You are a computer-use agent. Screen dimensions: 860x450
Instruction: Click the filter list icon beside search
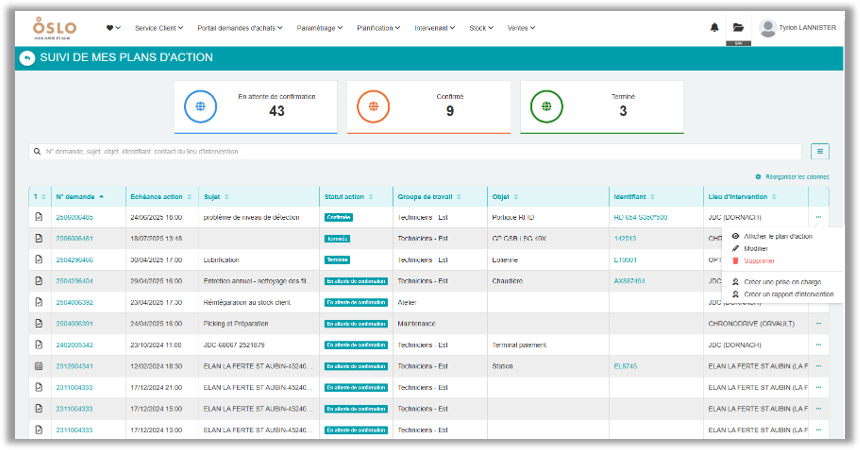[820, 151]
